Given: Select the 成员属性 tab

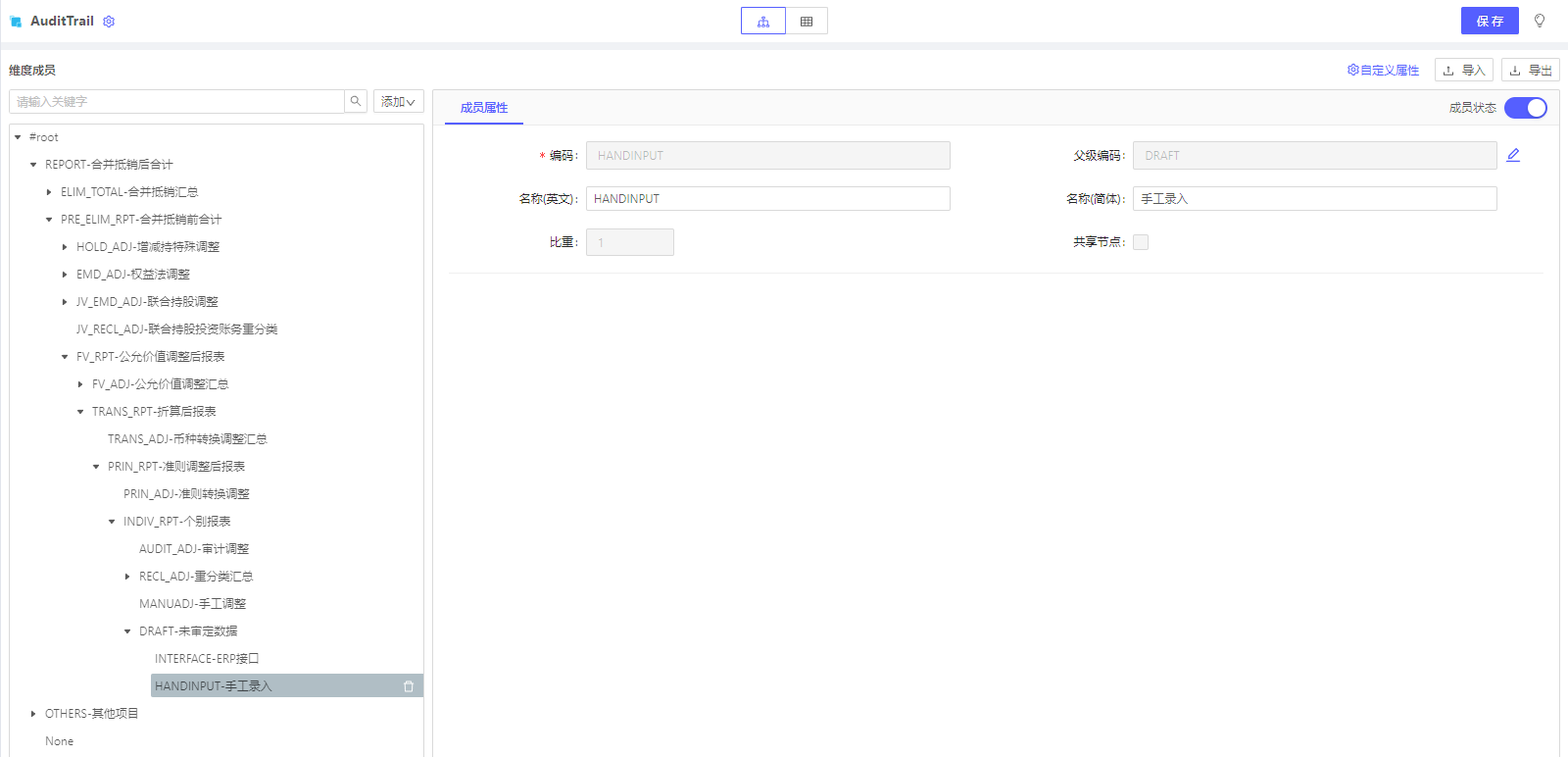Looking at the screenshot, I should click(x=484, y=108).
